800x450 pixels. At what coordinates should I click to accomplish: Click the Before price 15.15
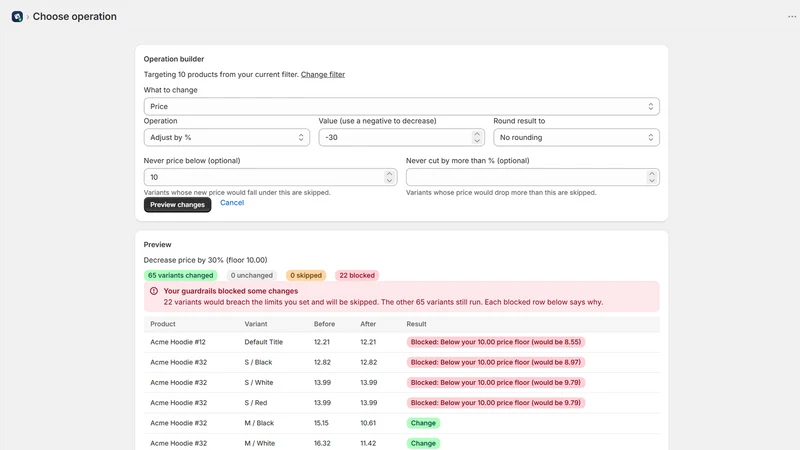click(321, 423)
